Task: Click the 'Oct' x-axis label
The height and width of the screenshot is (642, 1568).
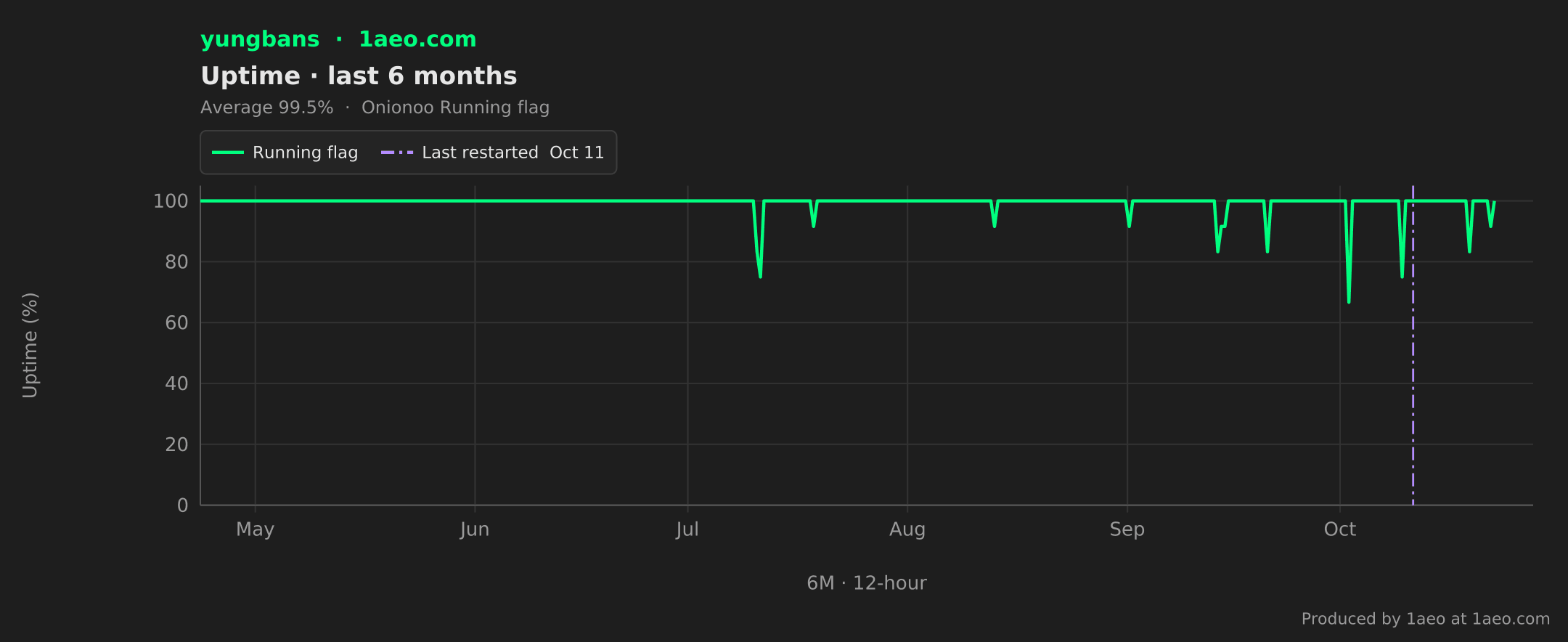Action: click(x=1340, y=529)
